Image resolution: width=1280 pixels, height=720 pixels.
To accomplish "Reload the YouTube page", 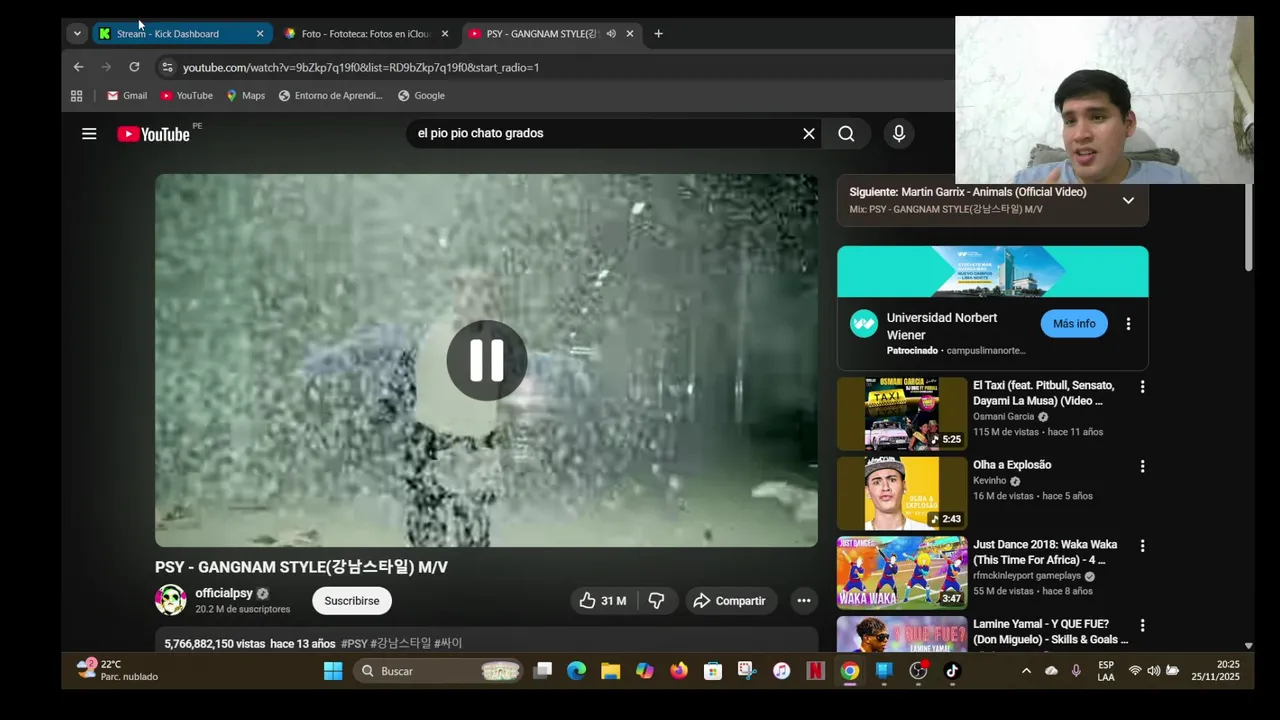I will coord(134,67).
